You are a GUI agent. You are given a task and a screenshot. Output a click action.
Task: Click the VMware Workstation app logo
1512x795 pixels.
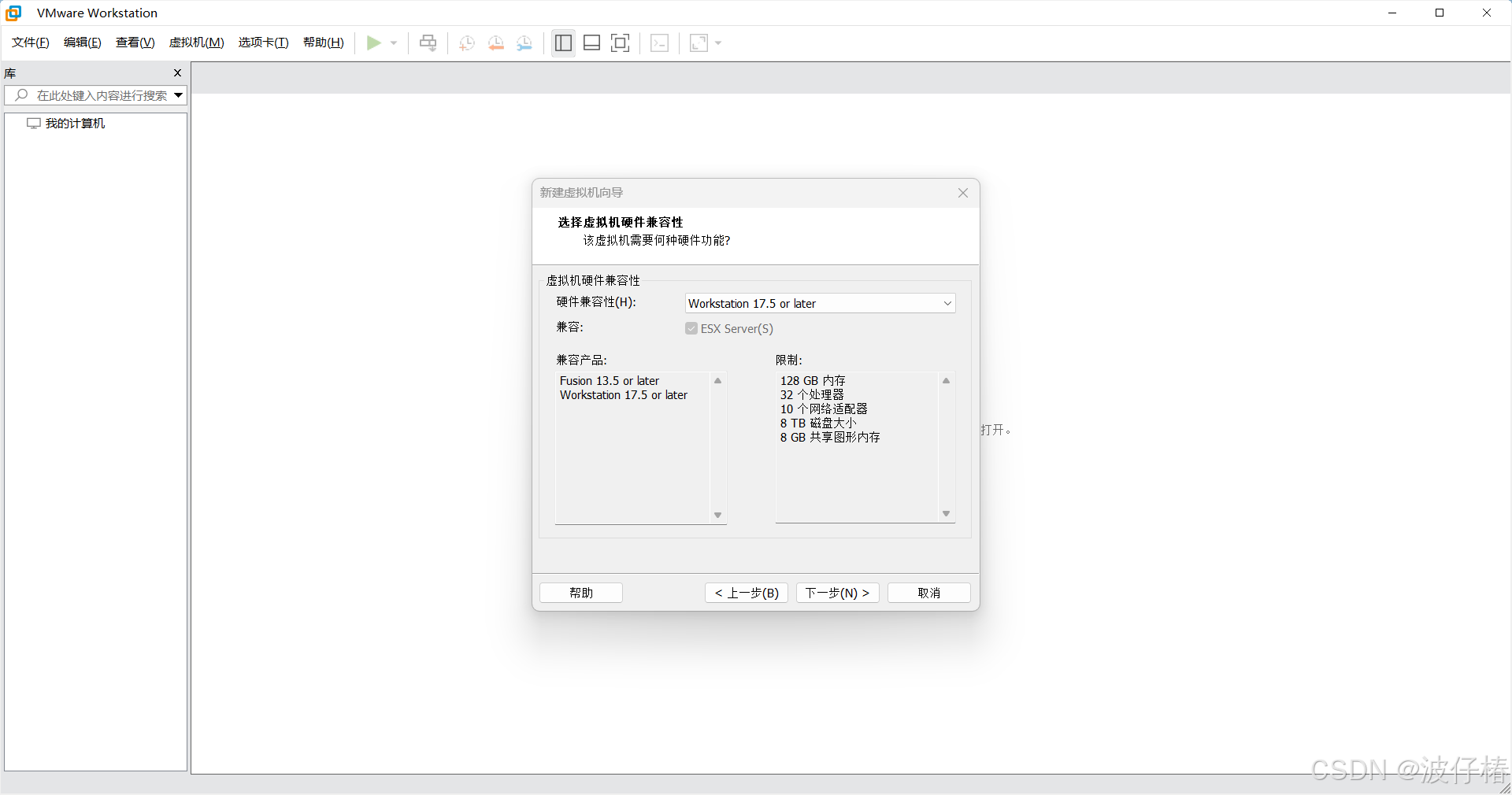[14, 13]
